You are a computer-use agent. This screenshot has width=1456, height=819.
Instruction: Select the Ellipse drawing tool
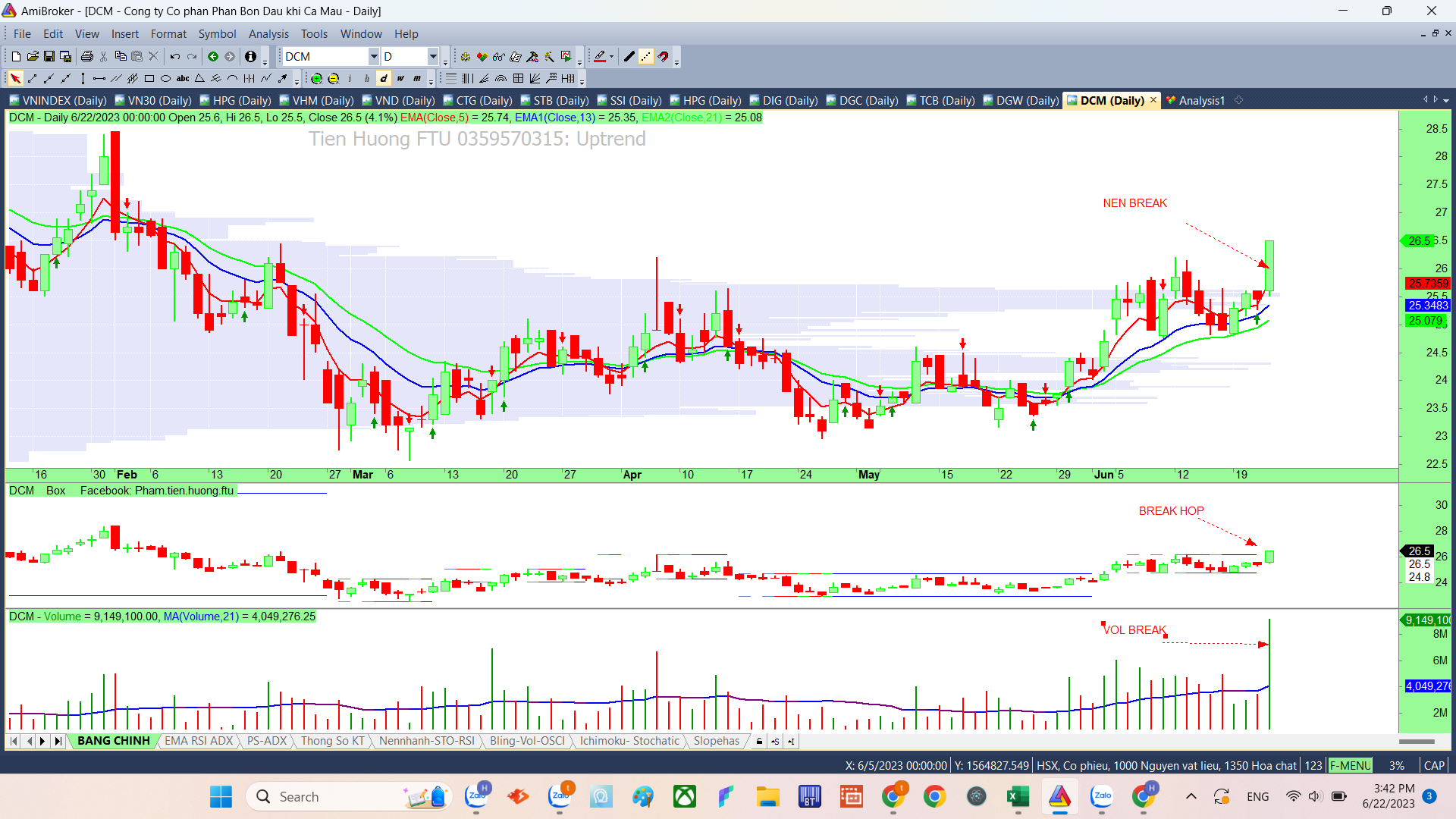165,78
